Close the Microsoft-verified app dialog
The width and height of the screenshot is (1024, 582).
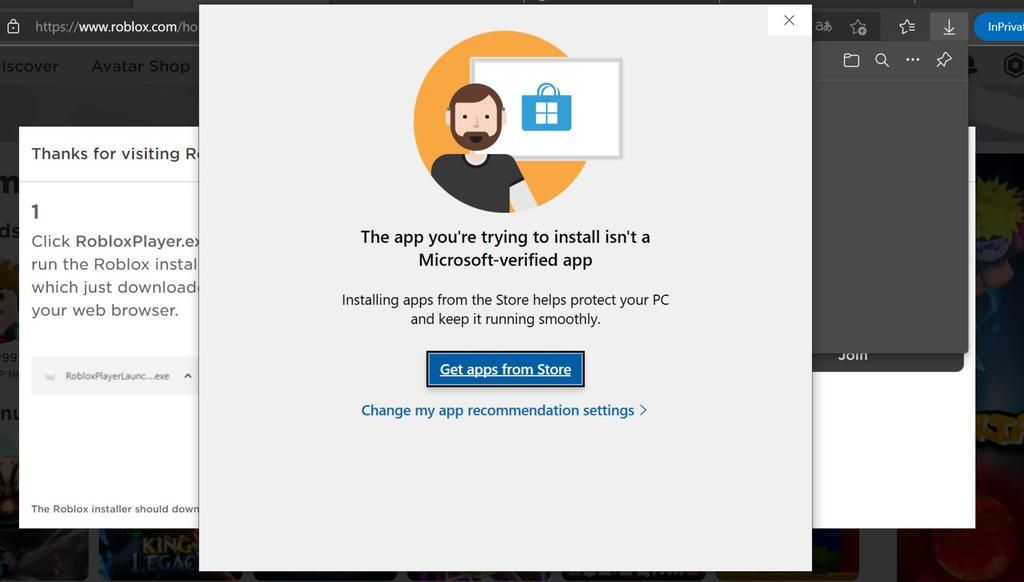789,20
